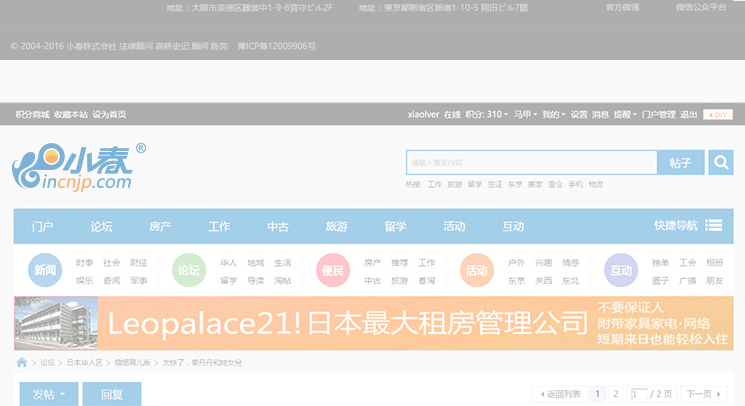Expand the 提醒 dropdown
Viewport: 745px width, 406px height.
click(625, 114)
